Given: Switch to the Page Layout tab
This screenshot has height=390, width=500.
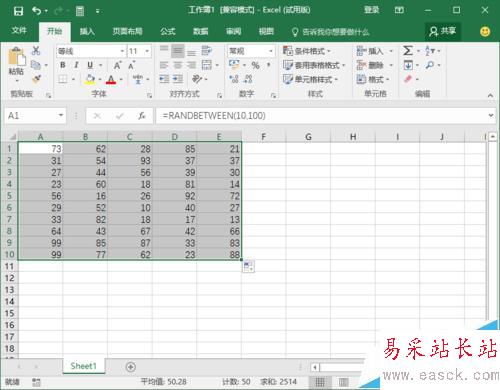Looking at the screenshot, I should (x=127, y=31).
